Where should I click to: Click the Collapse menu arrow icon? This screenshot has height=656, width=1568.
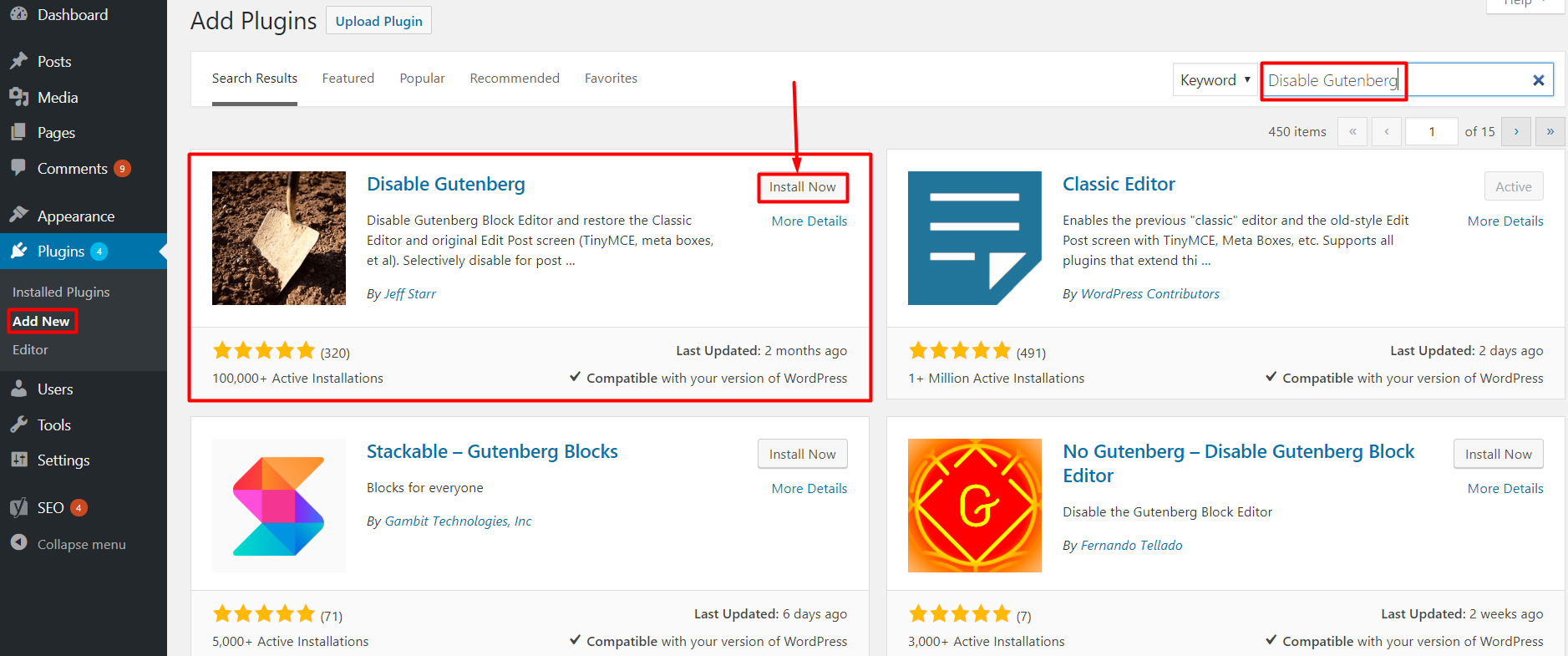(18, 542)
